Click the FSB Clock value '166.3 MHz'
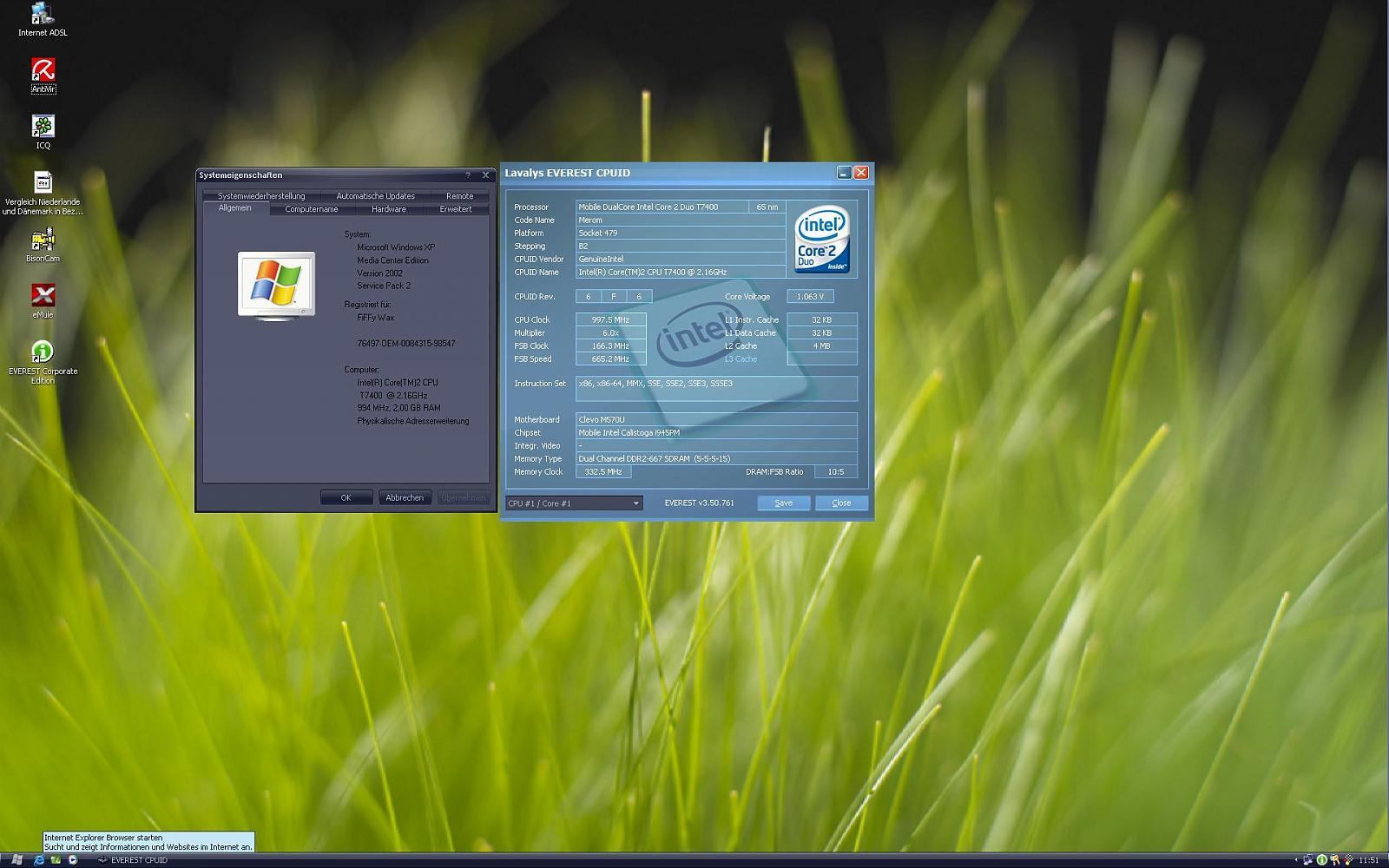The height and width of the screenshot is (868, 1389). click(x=610, y=345)
